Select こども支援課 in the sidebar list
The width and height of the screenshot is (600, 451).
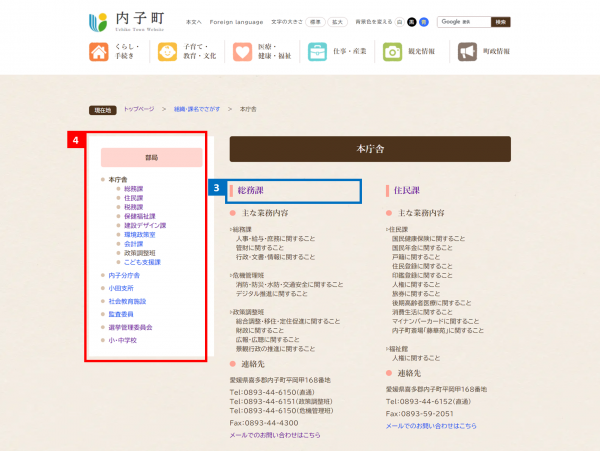pyautogui.click(x=142, y=262)
